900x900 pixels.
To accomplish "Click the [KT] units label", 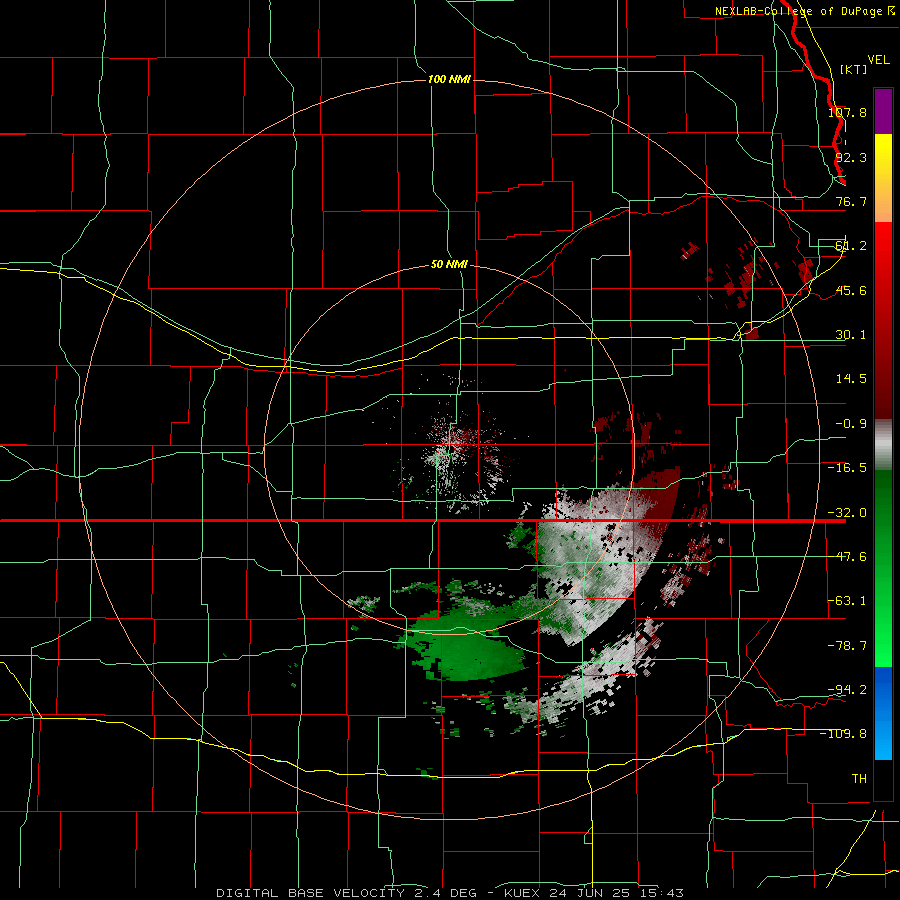I will (x=854, y=69).
